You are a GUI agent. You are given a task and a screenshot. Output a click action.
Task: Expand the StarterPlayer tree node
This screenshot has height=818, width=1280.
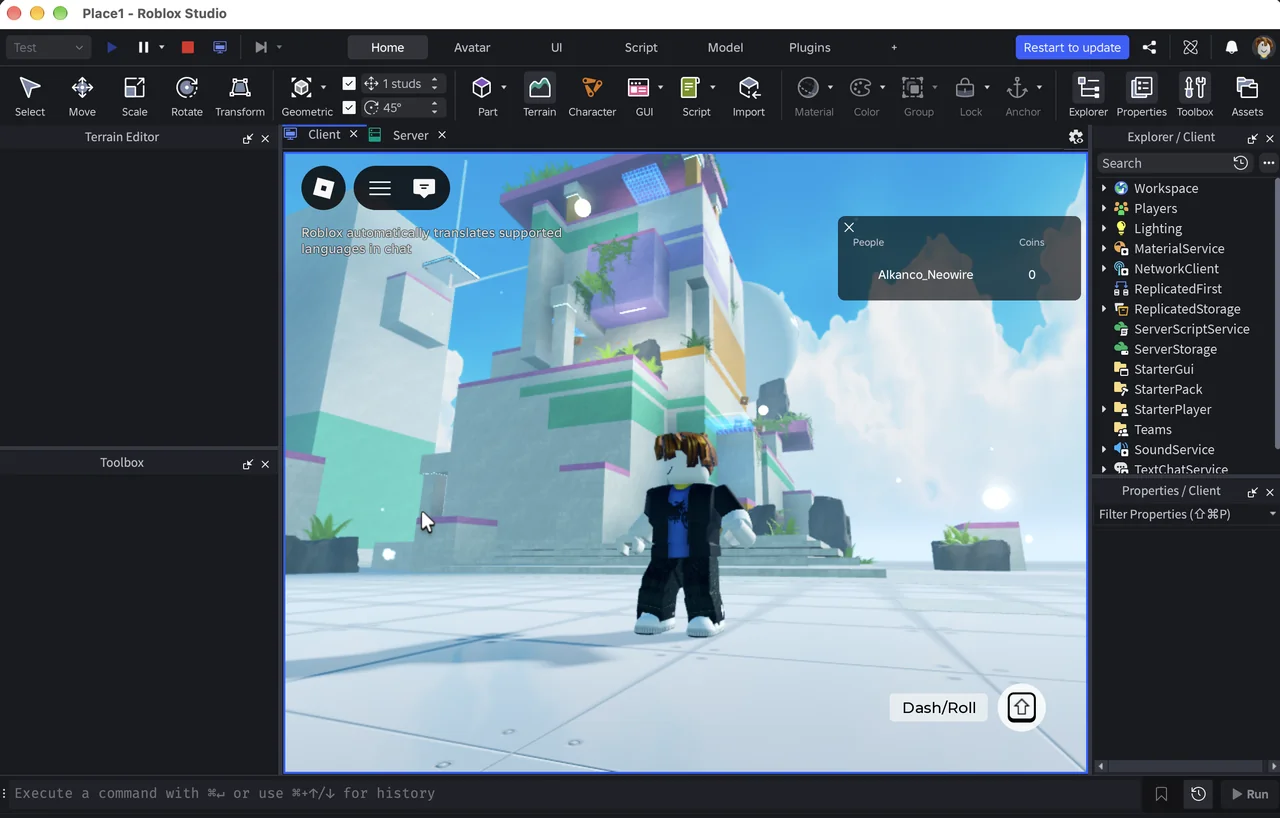click(x=1104, y=409)
